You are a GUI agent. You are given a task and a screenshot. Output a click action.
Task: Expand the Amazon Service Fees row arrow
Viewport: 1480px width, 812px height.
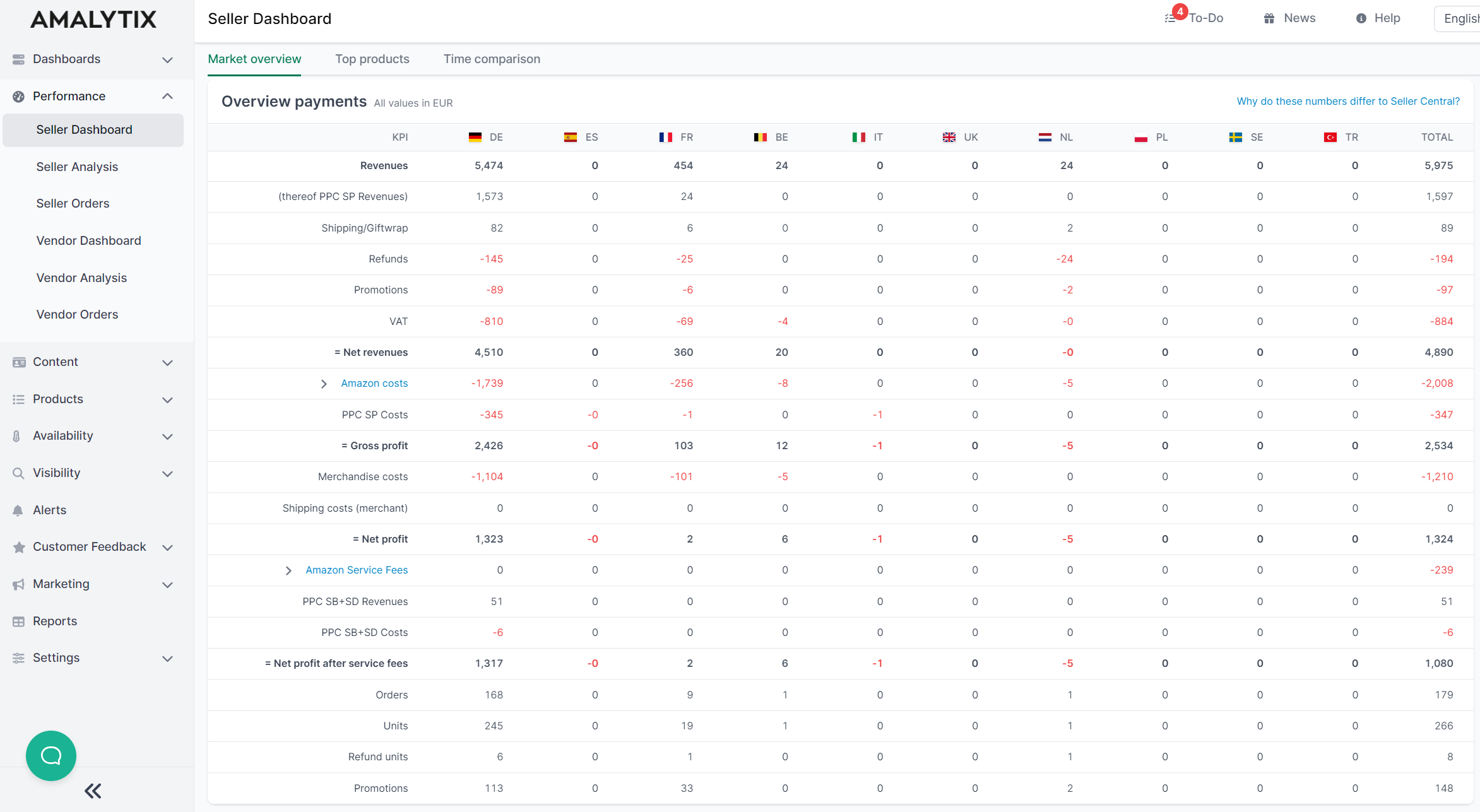pyautogui.click(x=288, y=570)
